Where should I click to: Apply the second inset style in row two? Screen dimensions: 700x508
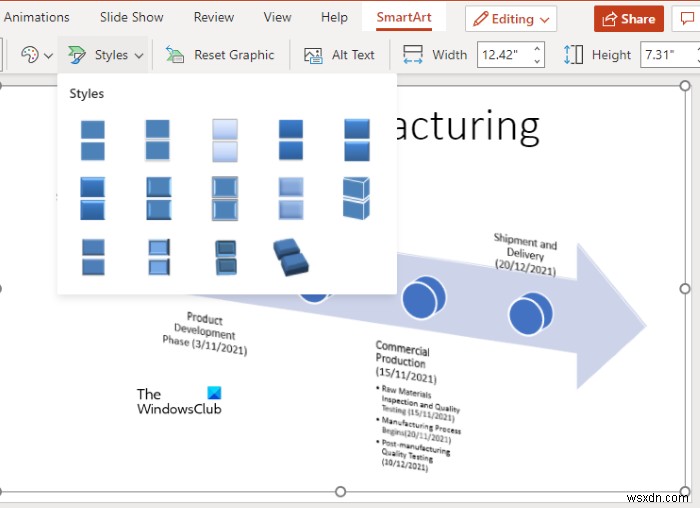[159, 199]
